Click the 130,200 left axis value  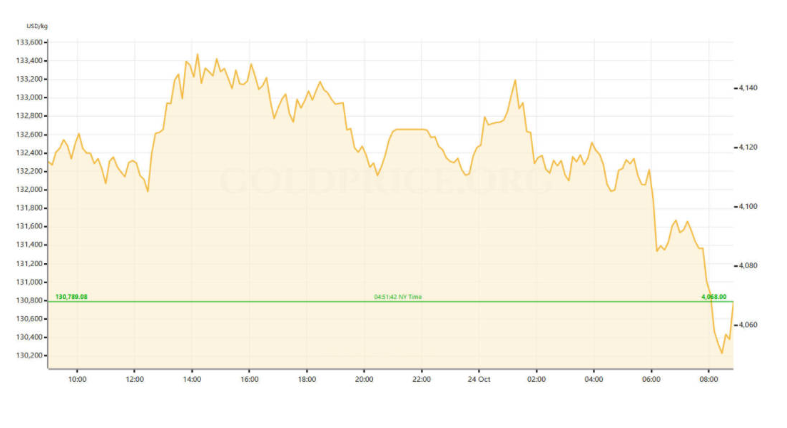[29, 355]
